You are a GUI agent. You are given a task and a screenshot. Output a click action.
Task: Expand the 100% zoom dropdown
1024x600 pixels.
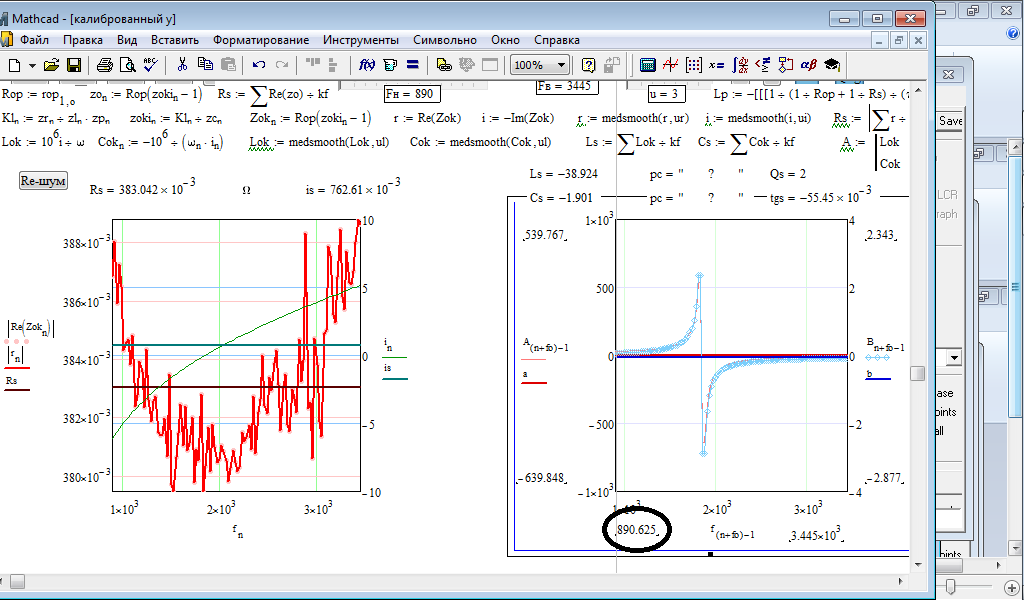click(561, 65)
